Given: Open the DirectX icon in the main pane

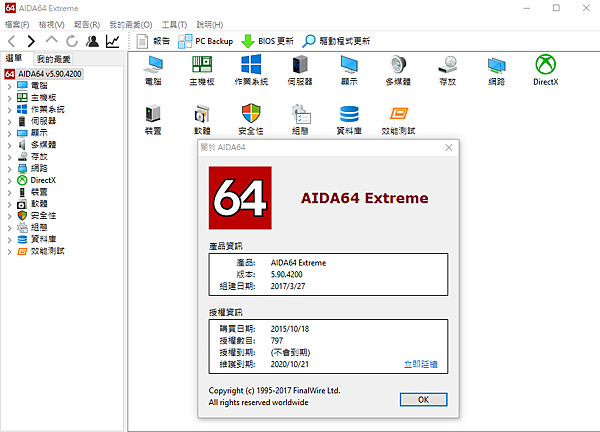Looking at the screenshot, I should 546,70.
